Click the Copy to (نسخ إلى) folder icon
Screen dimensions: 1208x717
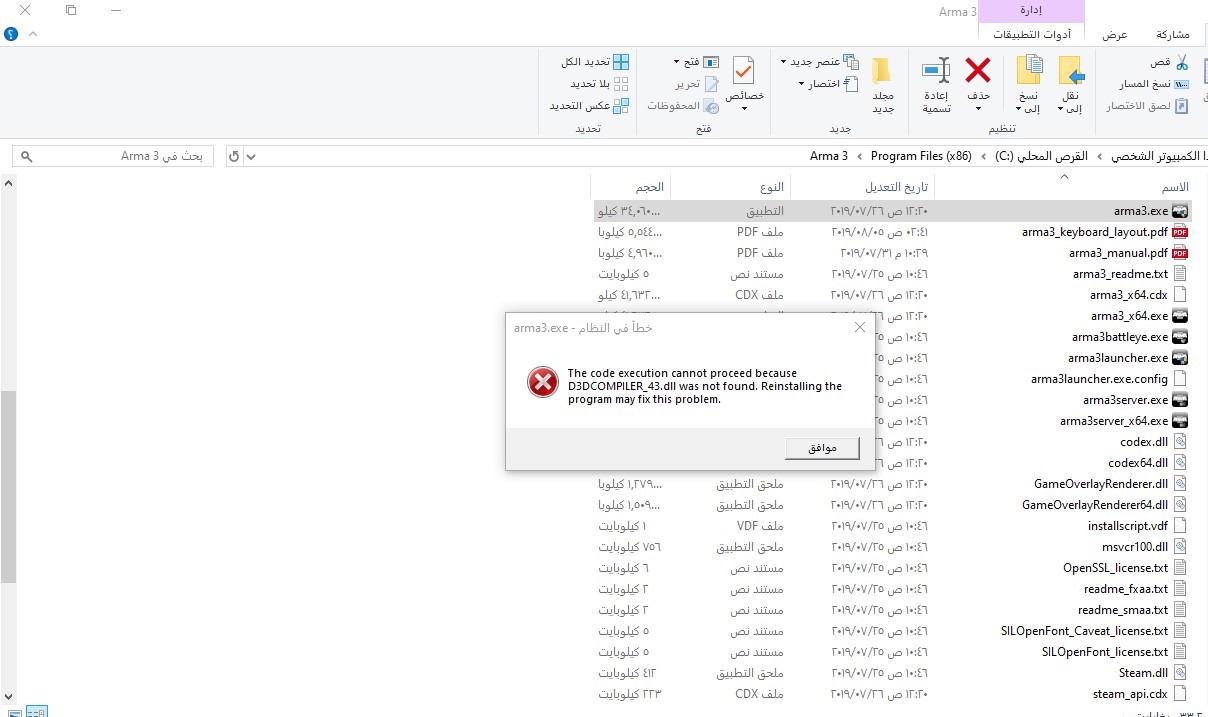tap(1029, 71)
